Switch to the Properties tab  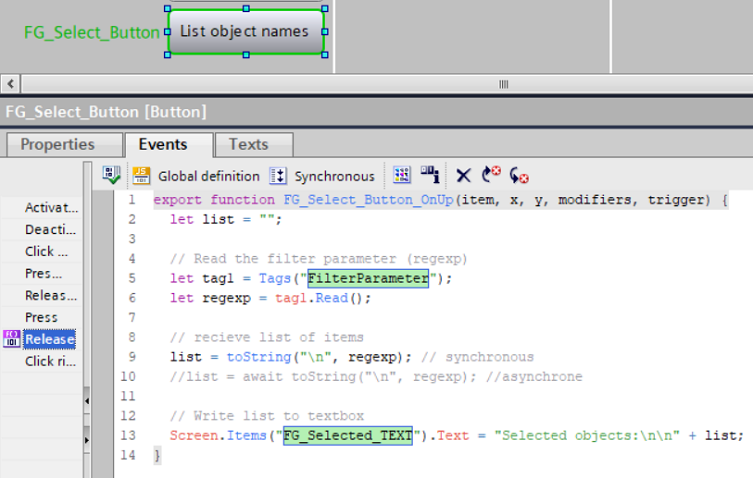pos(64,145)
